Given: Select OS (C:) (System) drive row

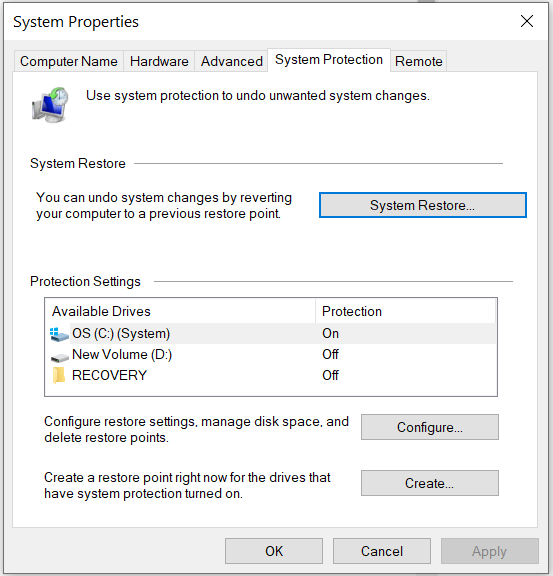Looking at the screenshot, I should pos(271,334).
